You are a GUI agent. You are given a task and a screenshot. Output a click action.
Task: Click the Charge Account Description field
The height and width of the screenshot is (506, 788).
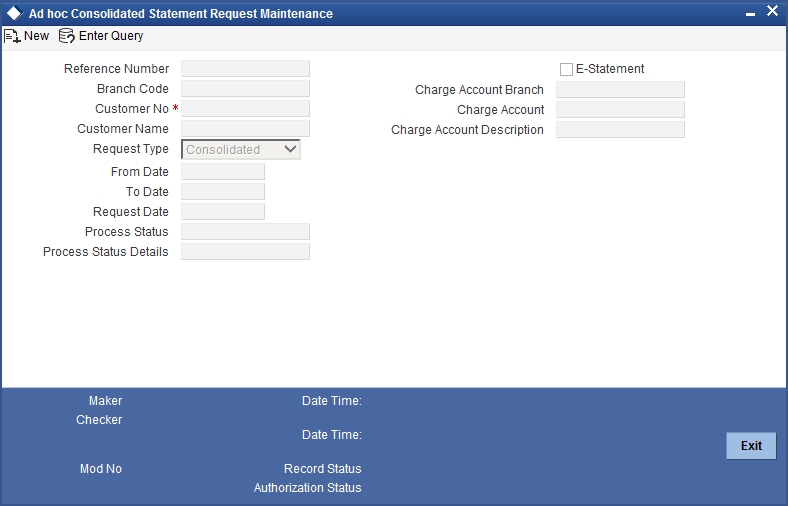coord(620,130)
